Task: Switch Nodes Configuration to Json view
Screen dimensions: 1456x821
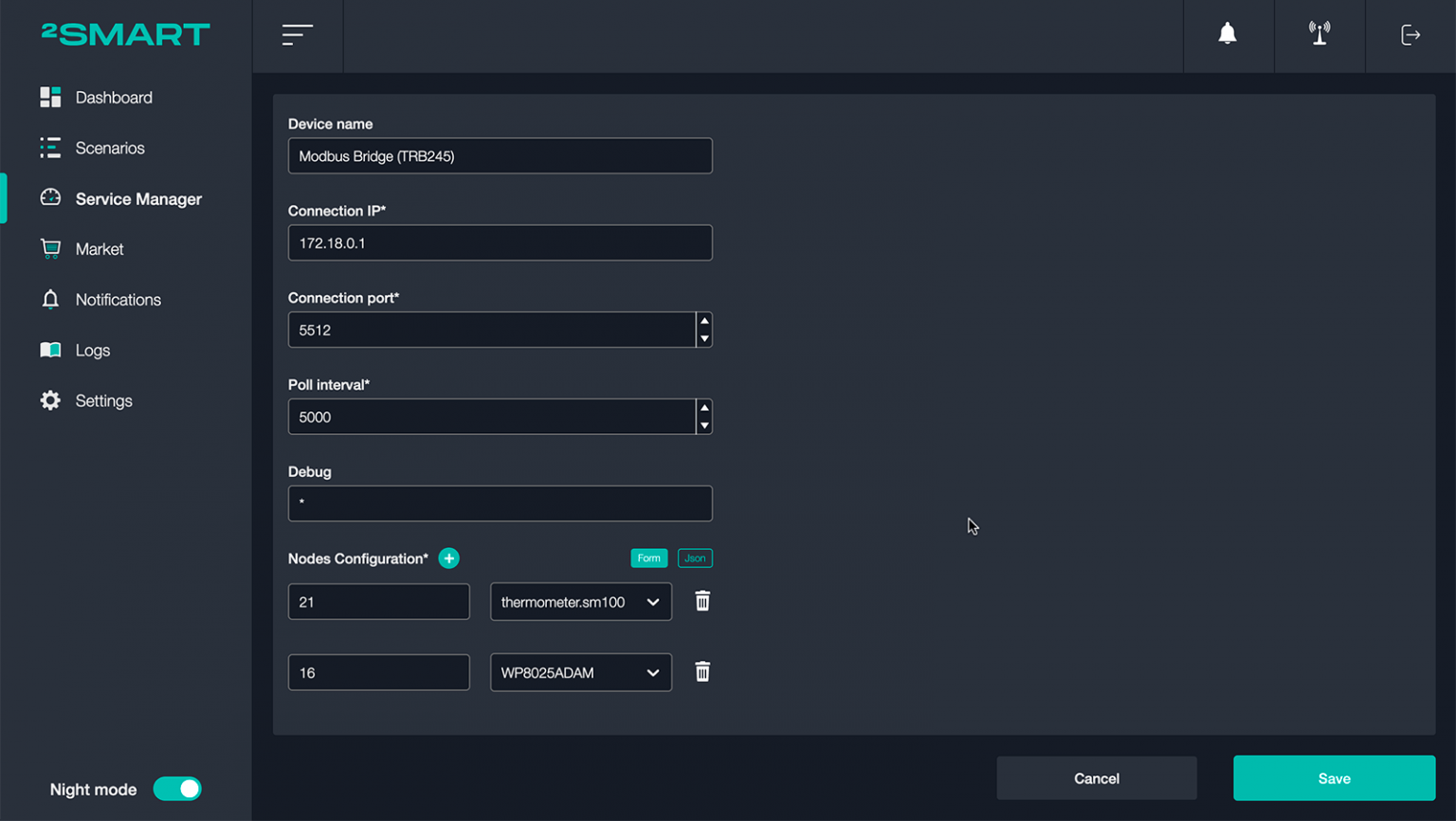Action: click(x=695, y=558)
